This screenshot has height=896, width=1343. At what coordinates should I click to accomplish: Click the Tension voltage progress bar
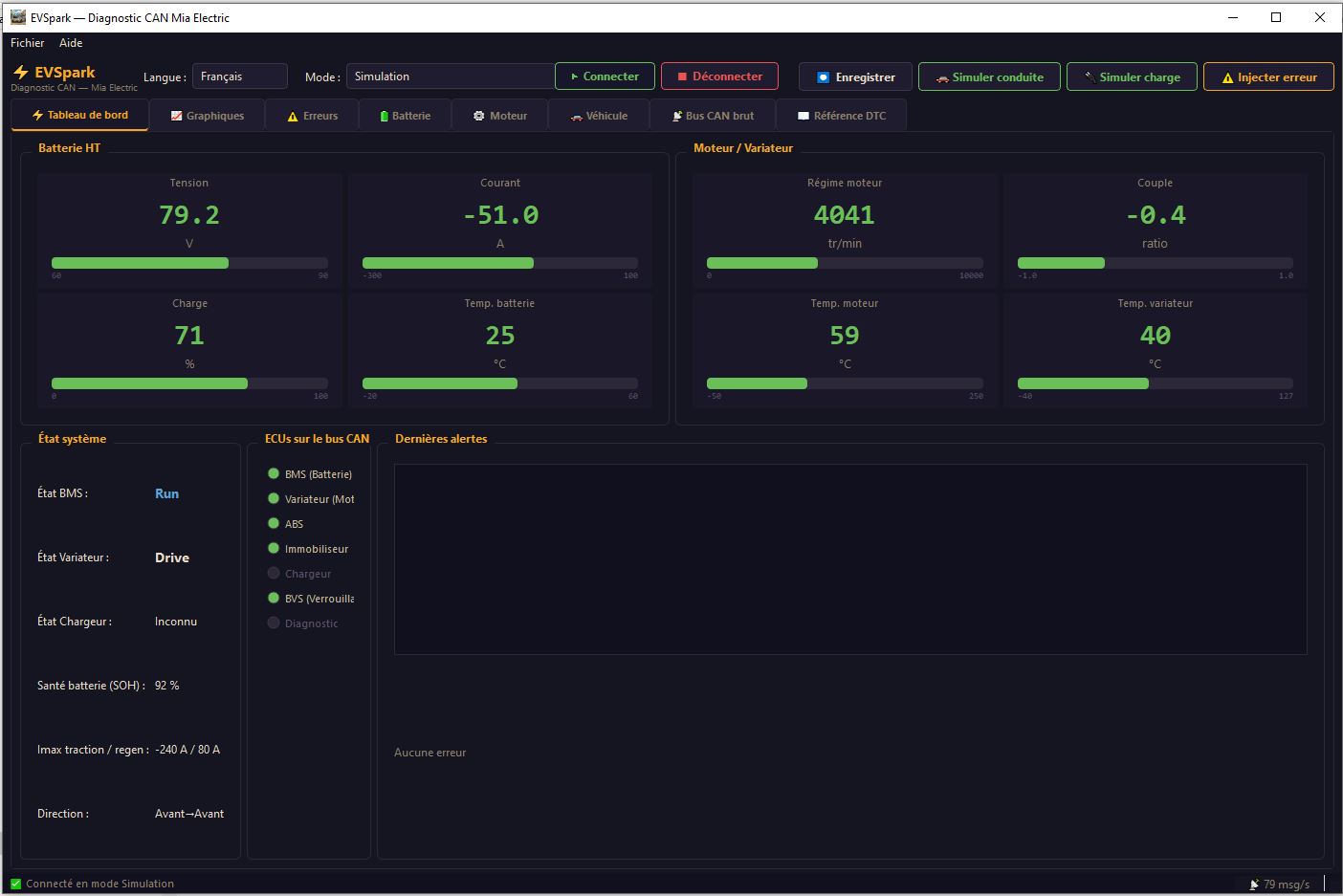click(189, 263)
